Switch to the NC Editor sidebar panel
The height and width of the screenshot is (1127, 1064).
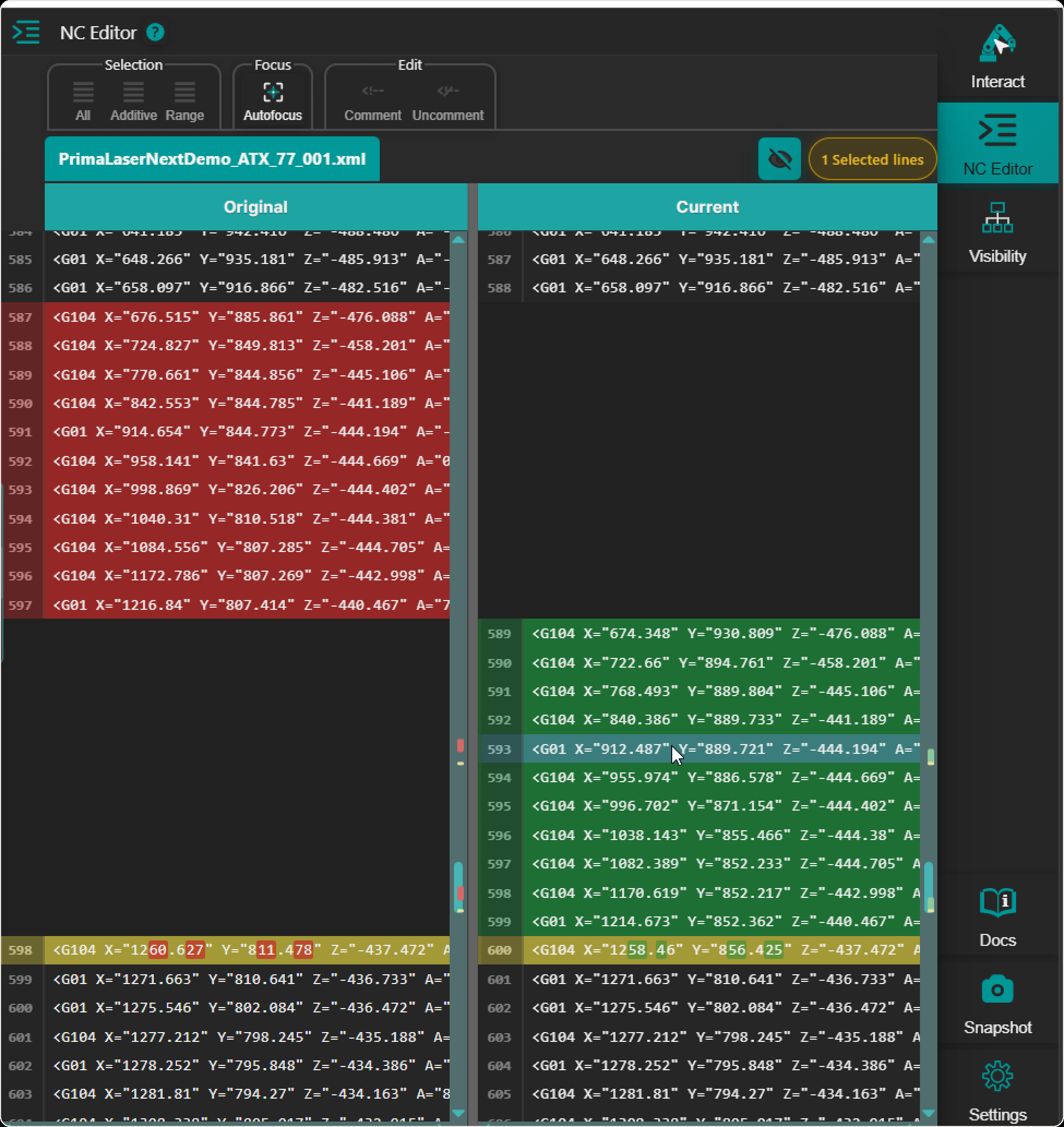[997, 143]
